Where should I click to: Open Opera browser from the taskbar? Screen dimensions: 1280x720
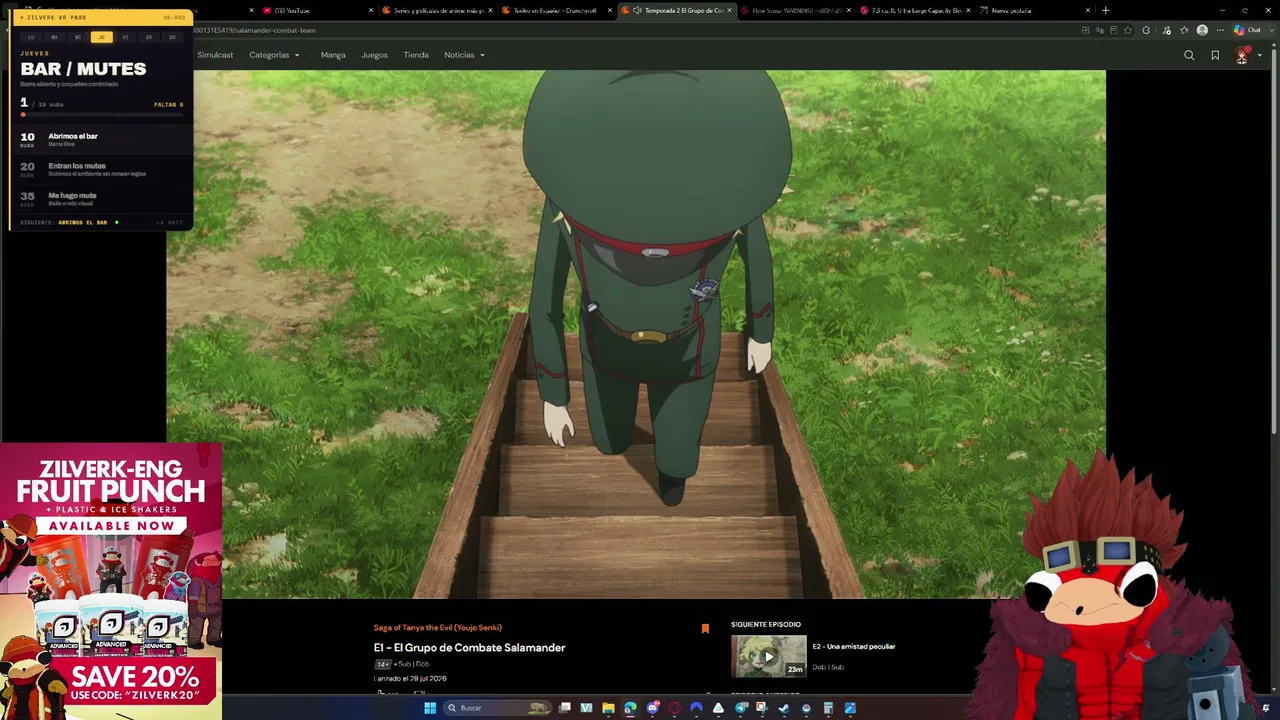[674, 708]
